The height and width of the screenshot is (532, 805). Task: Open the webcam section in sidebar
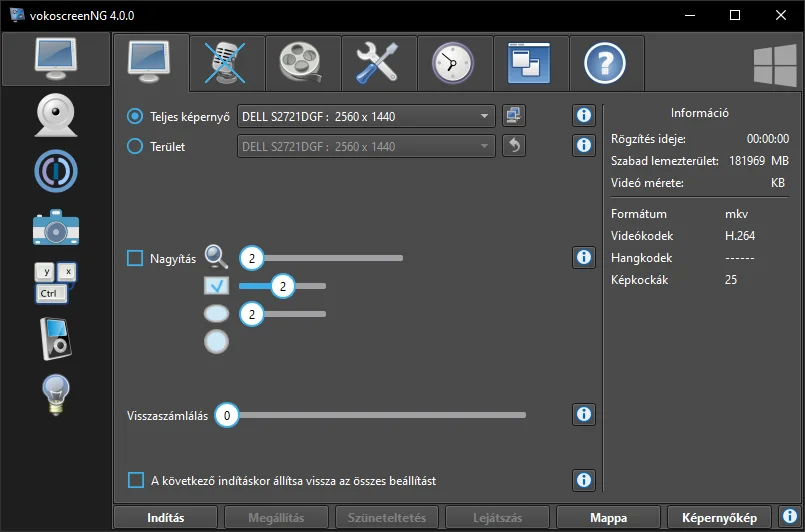coord(56,115)
